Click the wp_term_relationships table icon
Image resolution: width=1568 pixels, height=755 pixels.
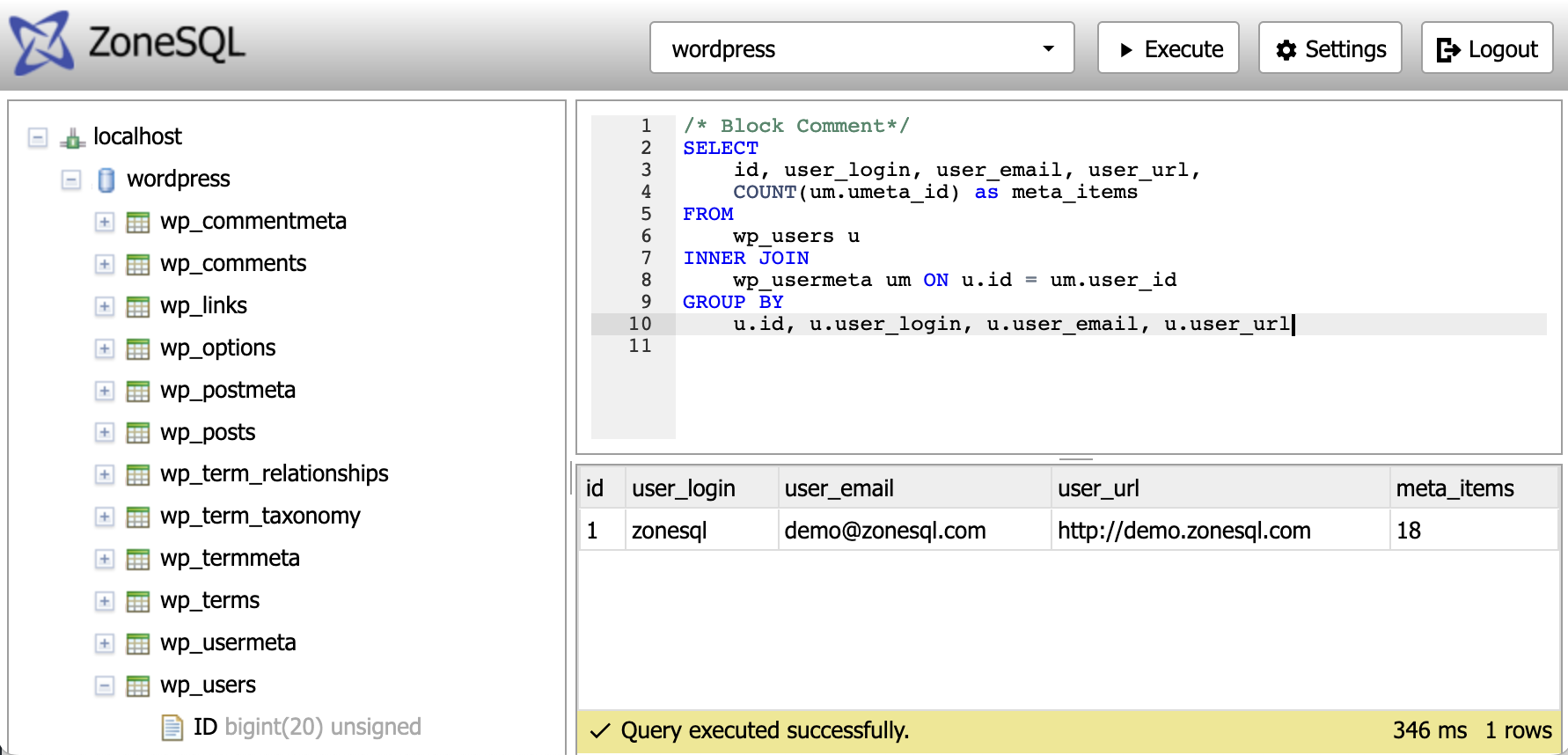click(138, 474)
